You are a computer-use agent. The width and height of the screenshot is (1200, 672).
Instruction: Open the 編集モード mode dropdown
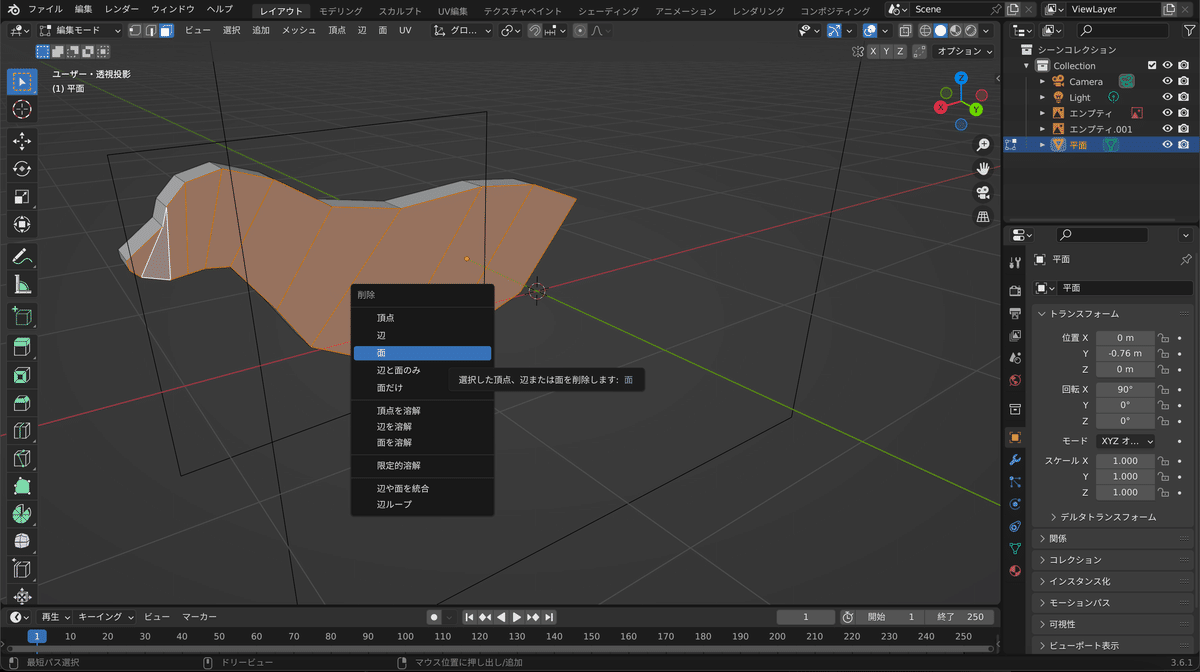coord(79,30)
